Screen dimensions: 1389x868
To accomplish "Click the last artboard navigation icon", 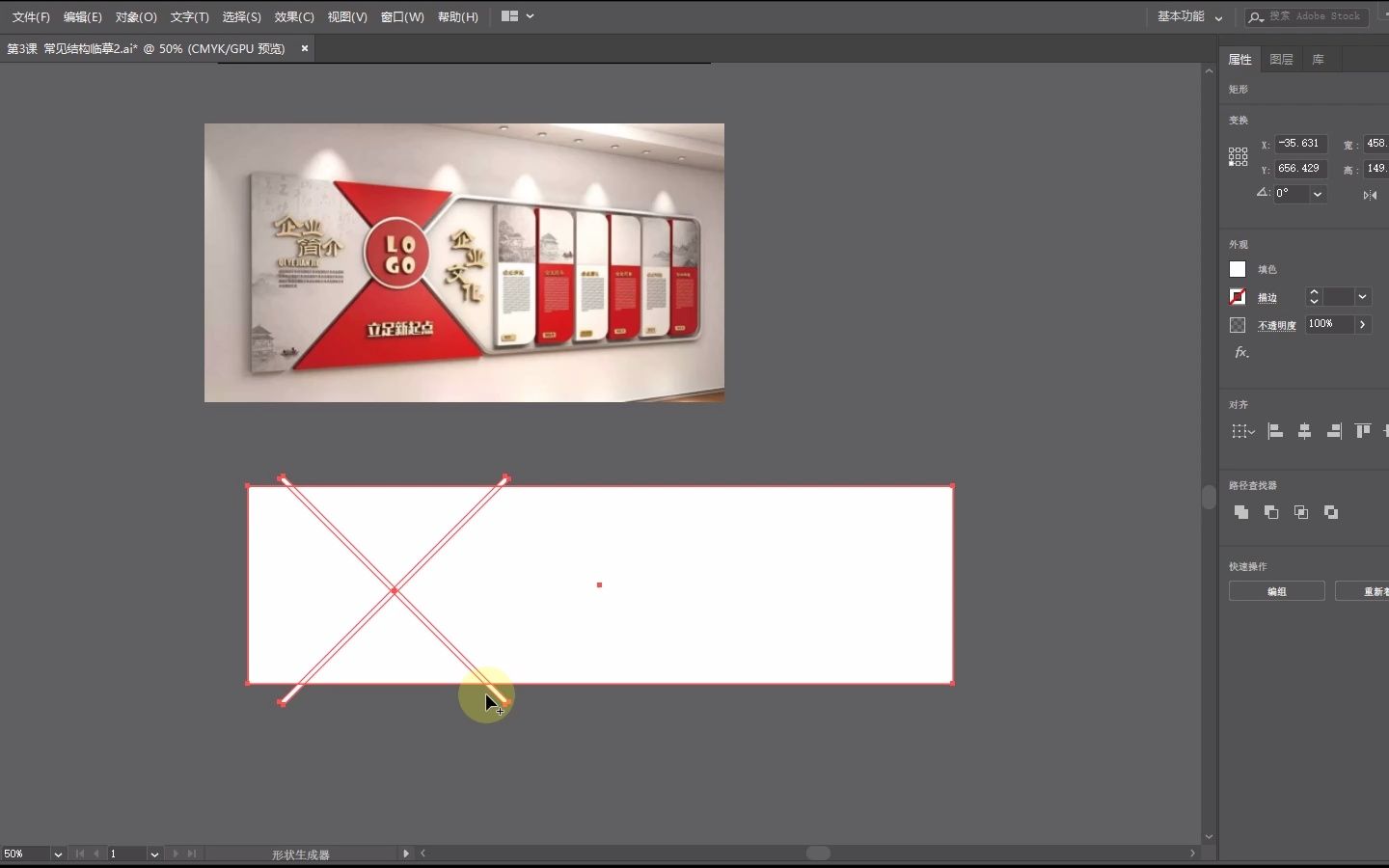I will click(191, 854).
